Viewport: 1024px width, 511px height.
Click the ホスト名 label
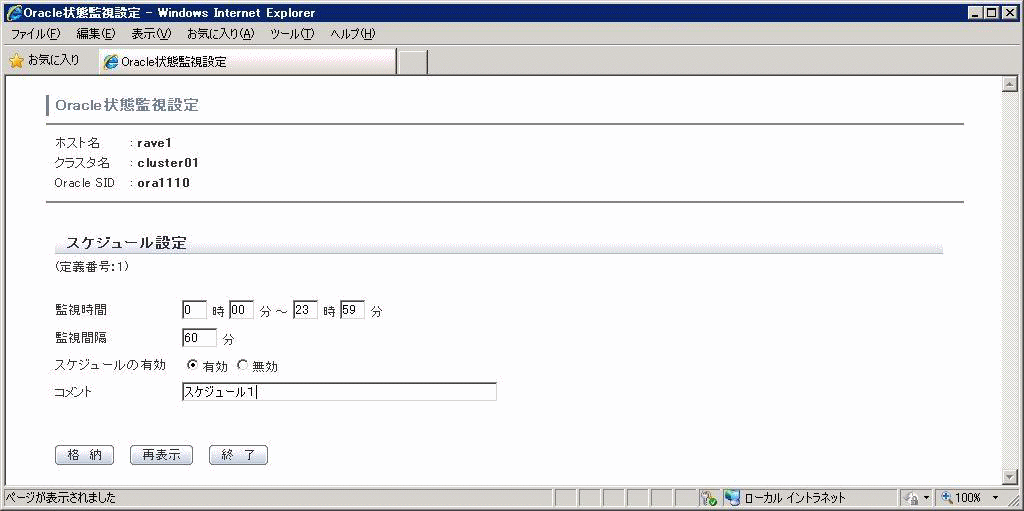[x=77, y=142]
